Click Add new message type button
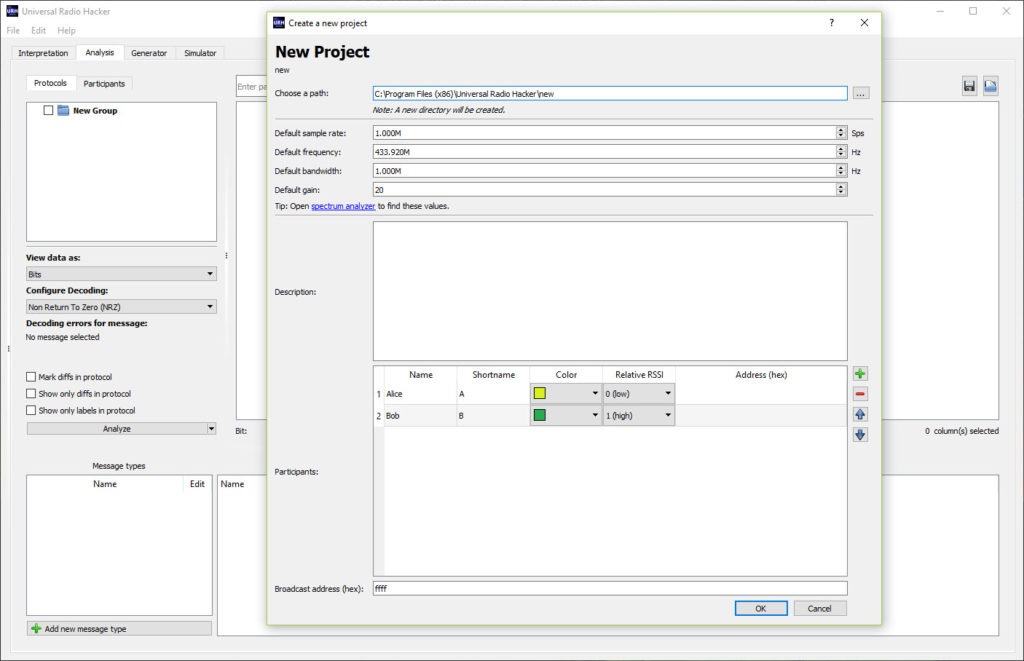Viewport: 1024px width, 661px height. click(x=119, y=628)
